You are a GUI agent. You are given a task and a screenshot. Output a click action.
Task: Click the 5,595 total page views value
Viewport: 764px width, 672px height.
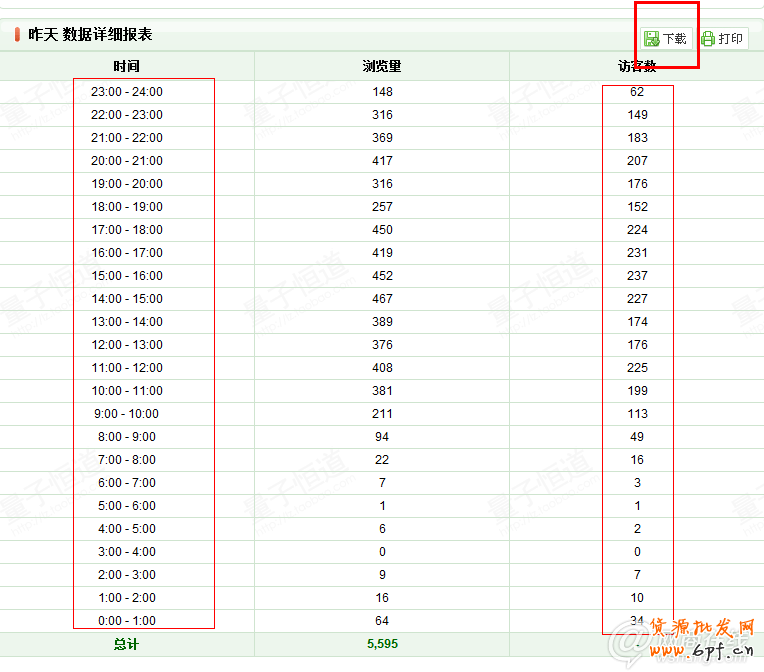[x=382, y=644]
